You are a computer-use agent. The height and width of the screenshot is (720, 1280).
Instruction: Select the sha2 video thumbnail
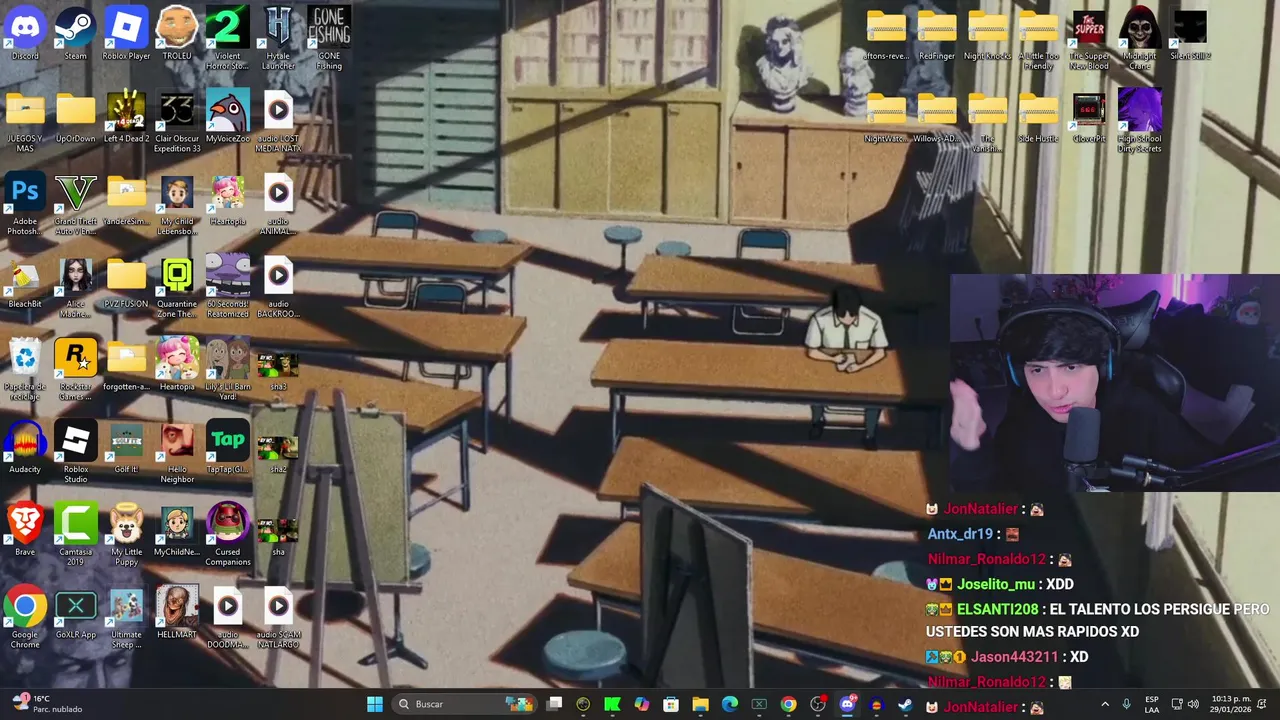point(278,453)
